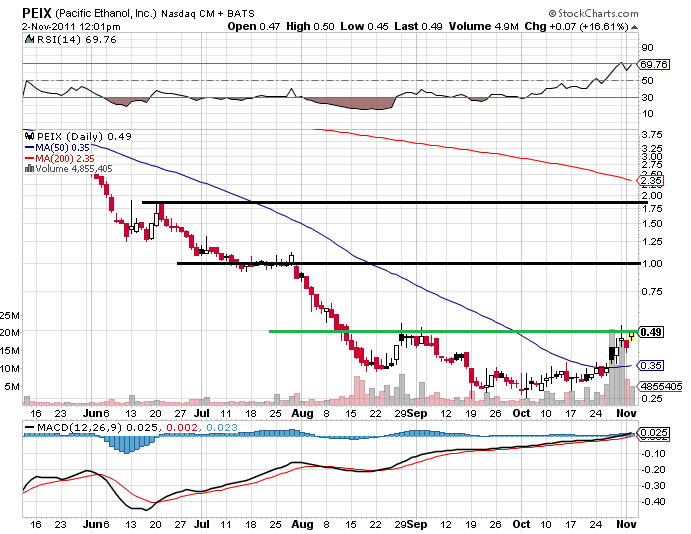Click the 20M volume axis label
The width and height of the screenshot is (691, 534).
[10, 332]
